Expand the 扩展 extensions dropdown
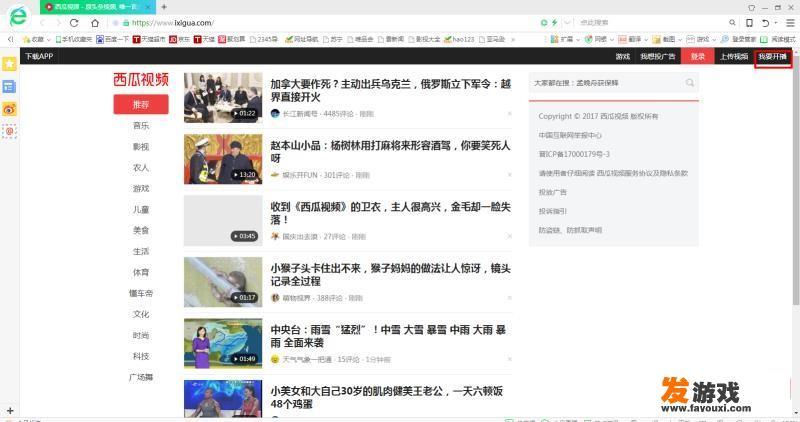The image size is (800, 422). pyautogui.click(x=578, y=39)
